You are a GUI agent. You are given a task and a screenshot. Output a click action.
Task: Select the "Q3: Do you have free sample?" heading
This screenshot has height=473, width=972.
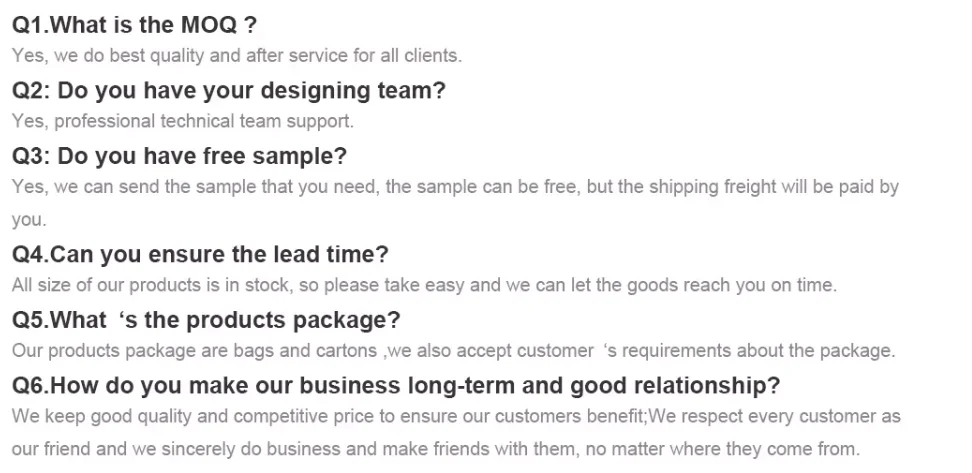click(x=179, y=157)
